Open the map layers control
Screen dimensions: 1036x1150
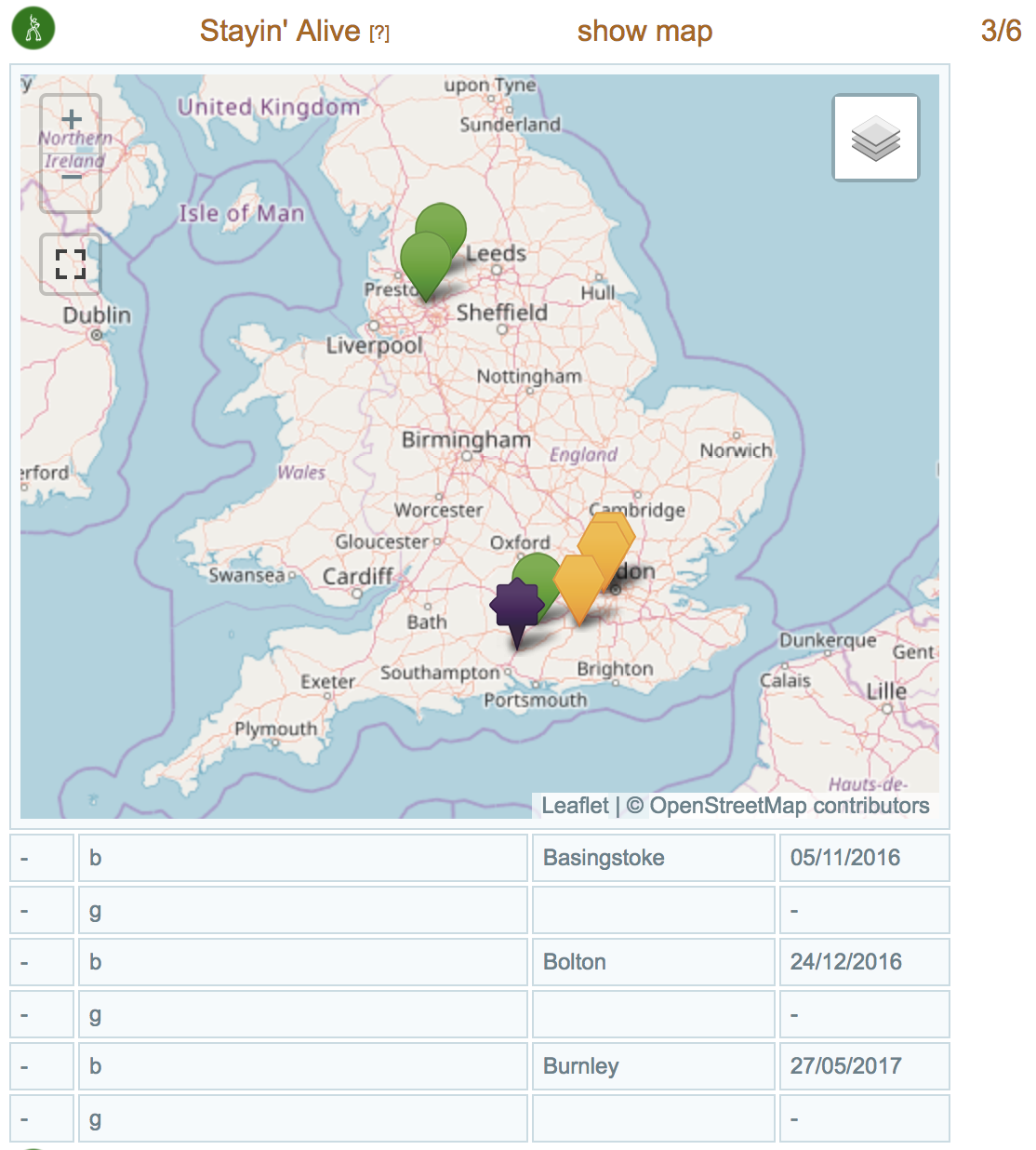[x=875, y=138]
